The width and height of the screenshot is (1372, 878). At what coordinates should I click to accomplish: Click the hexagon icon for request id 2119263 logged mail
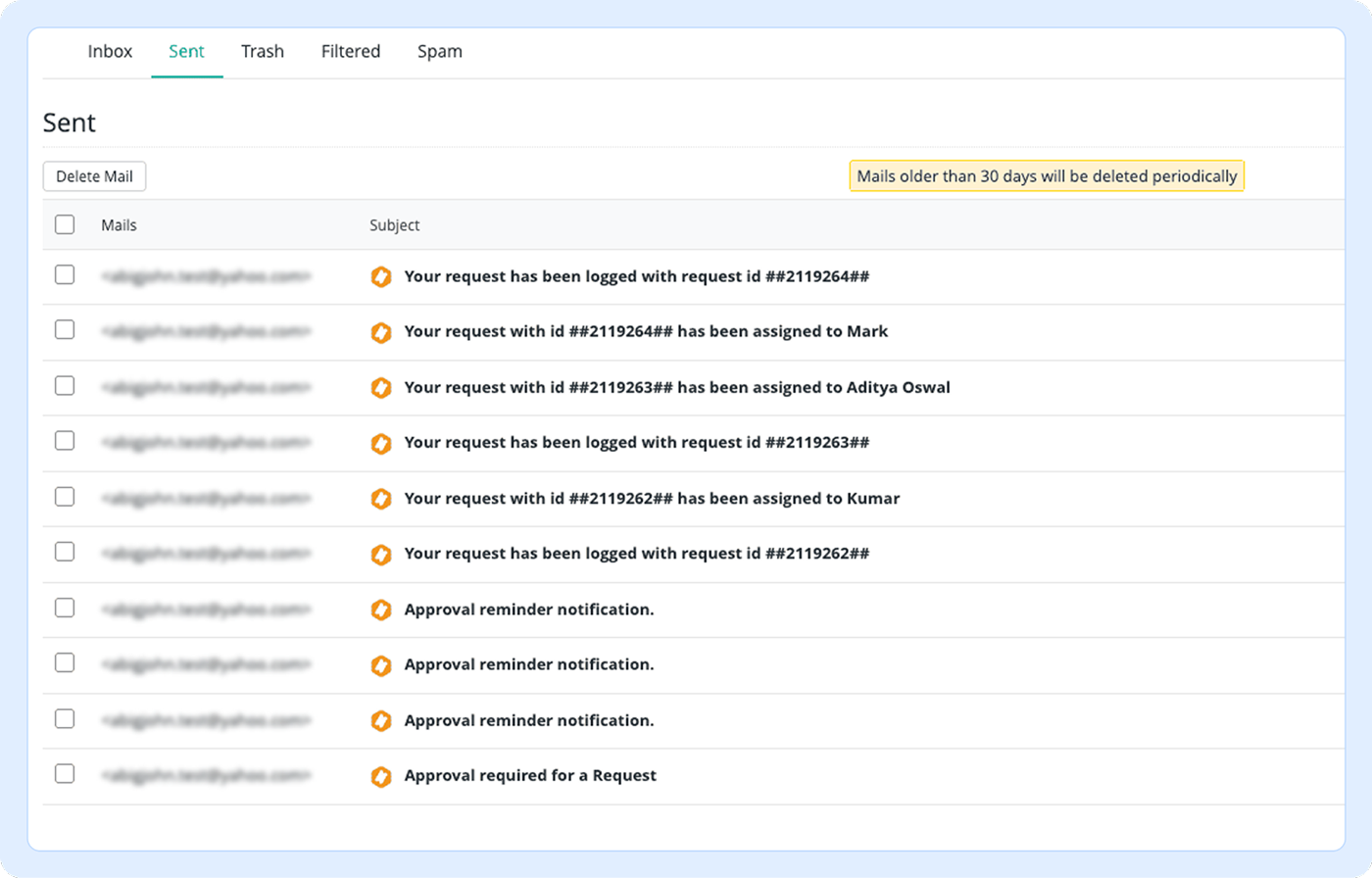tap(381, 443)
